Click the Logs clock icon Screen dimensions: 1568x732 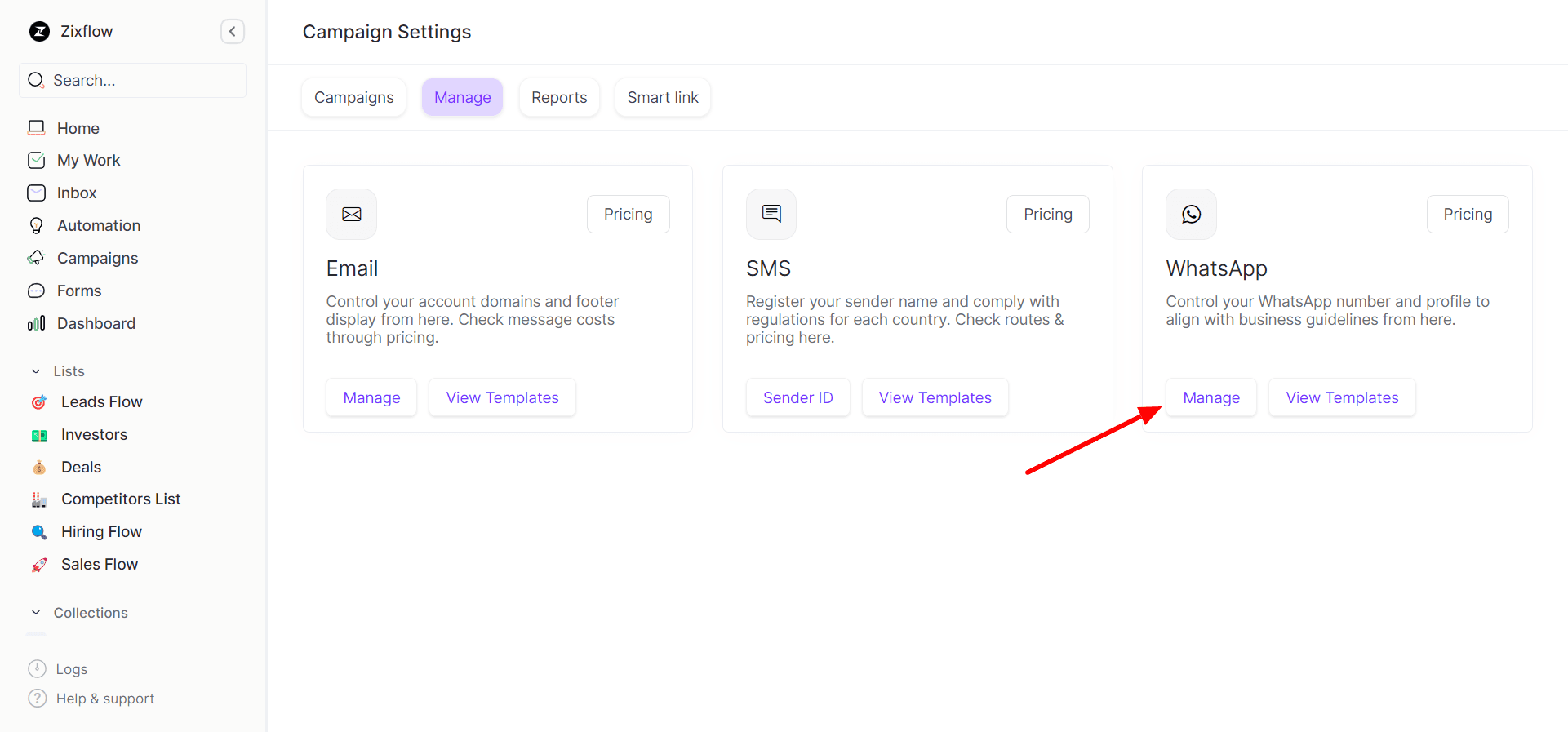pos(38,669)
